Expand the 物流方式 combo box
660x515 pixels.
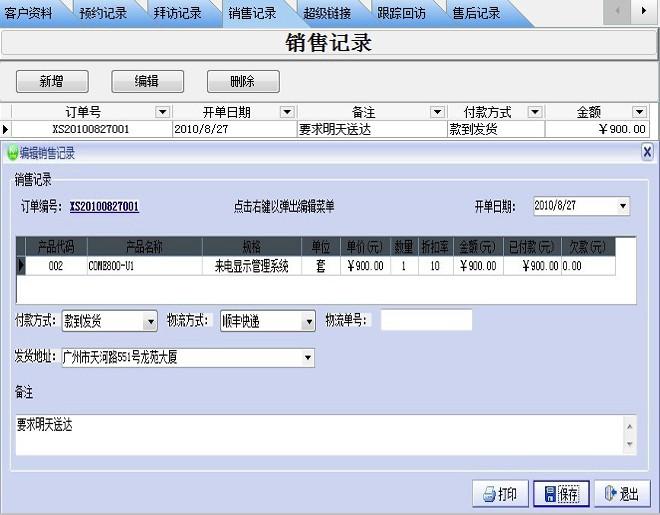pos(308,321)
